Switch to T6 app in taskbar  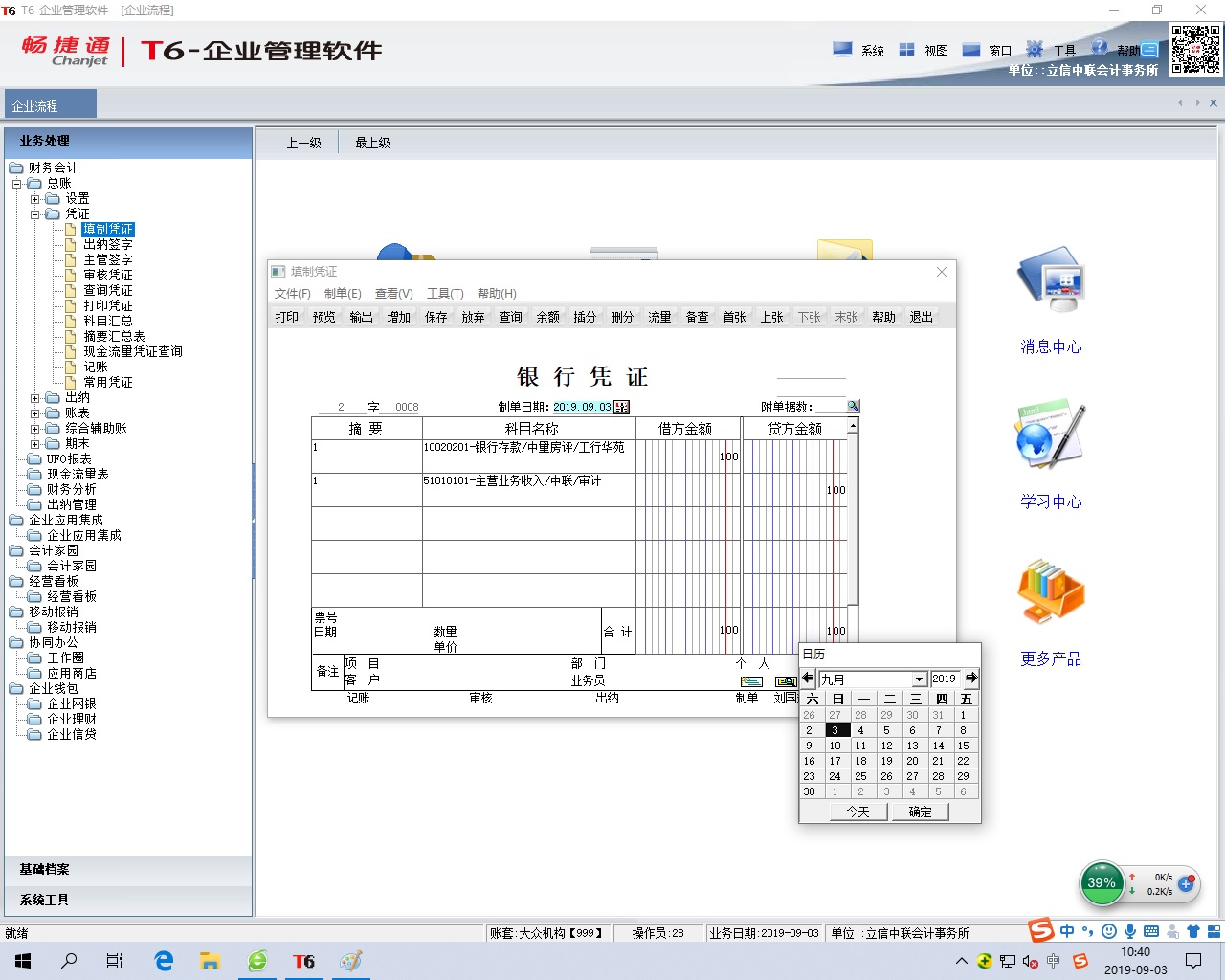[x=303, y=961]
